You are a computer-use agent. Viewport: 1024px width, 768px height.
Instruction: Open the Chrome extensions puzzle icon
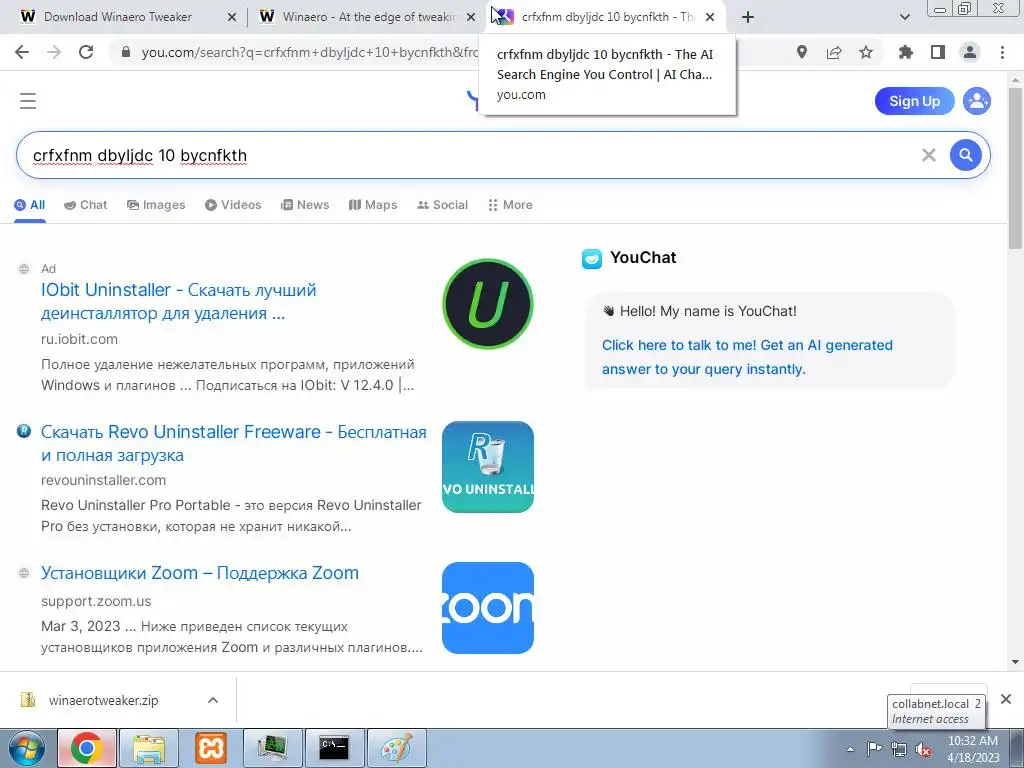pos(906,52)
